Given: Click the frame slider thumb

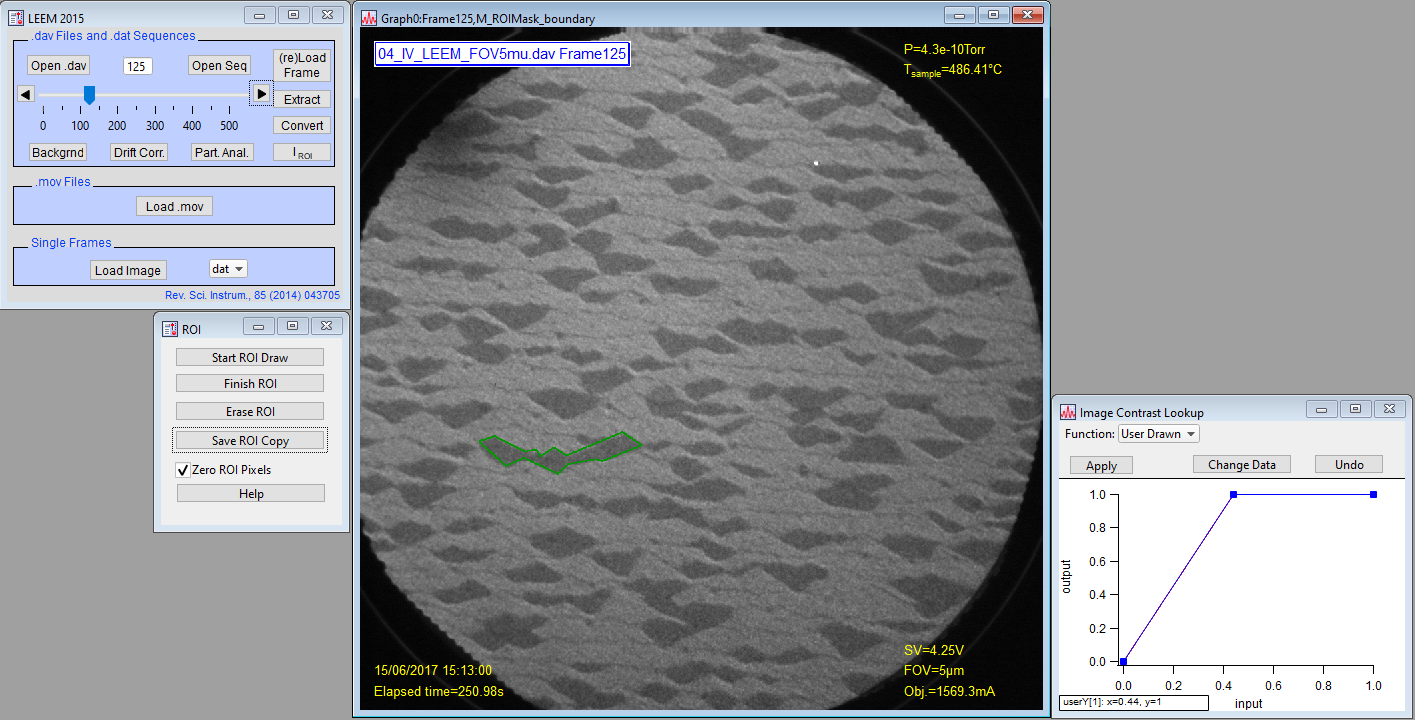Looking at the screenshot, I should point(89,95).
